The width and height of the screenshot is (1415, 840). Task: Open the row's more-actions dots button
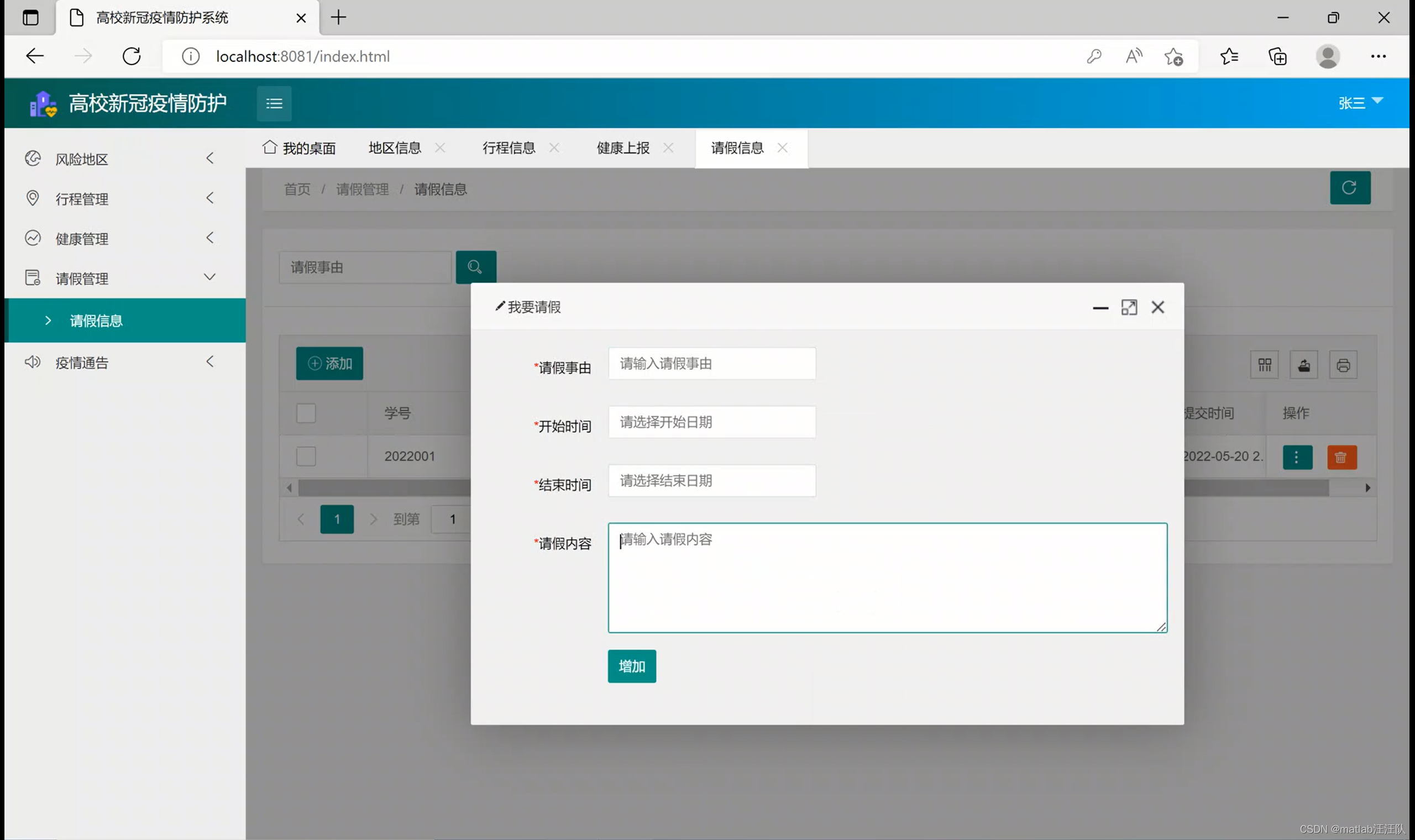1297,457
